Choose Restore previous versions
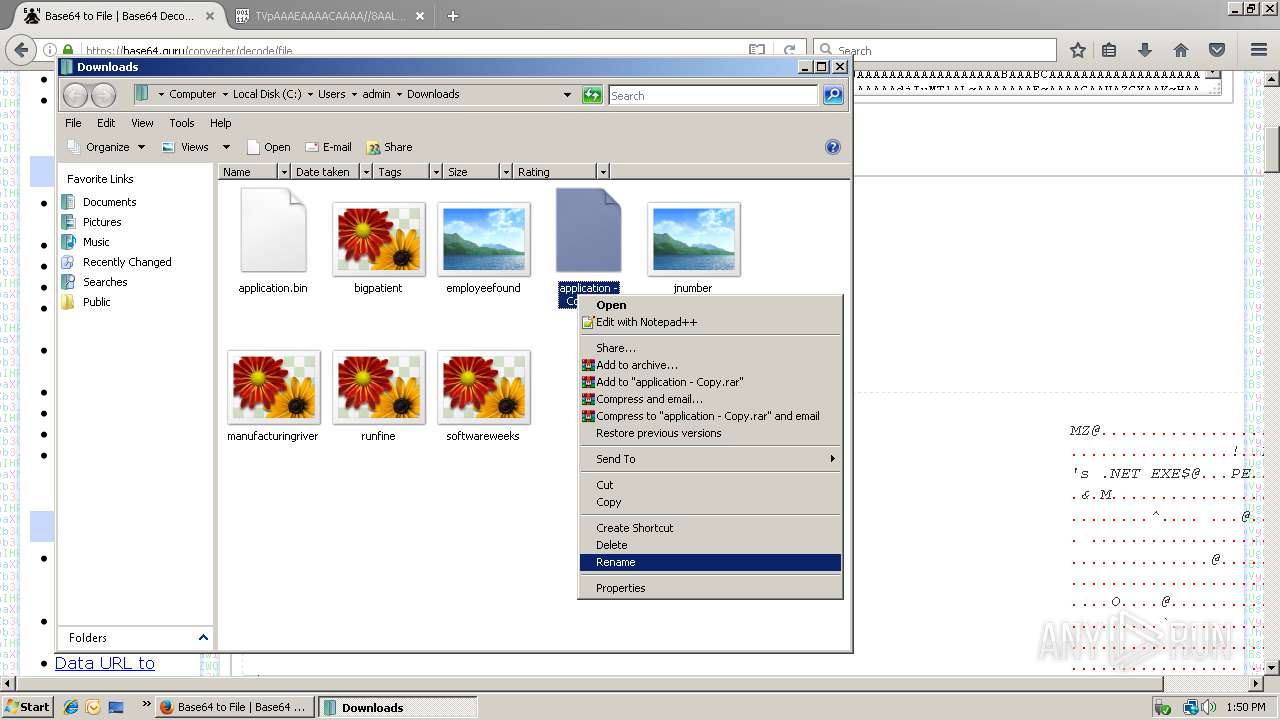 click(x=710, y=433)
